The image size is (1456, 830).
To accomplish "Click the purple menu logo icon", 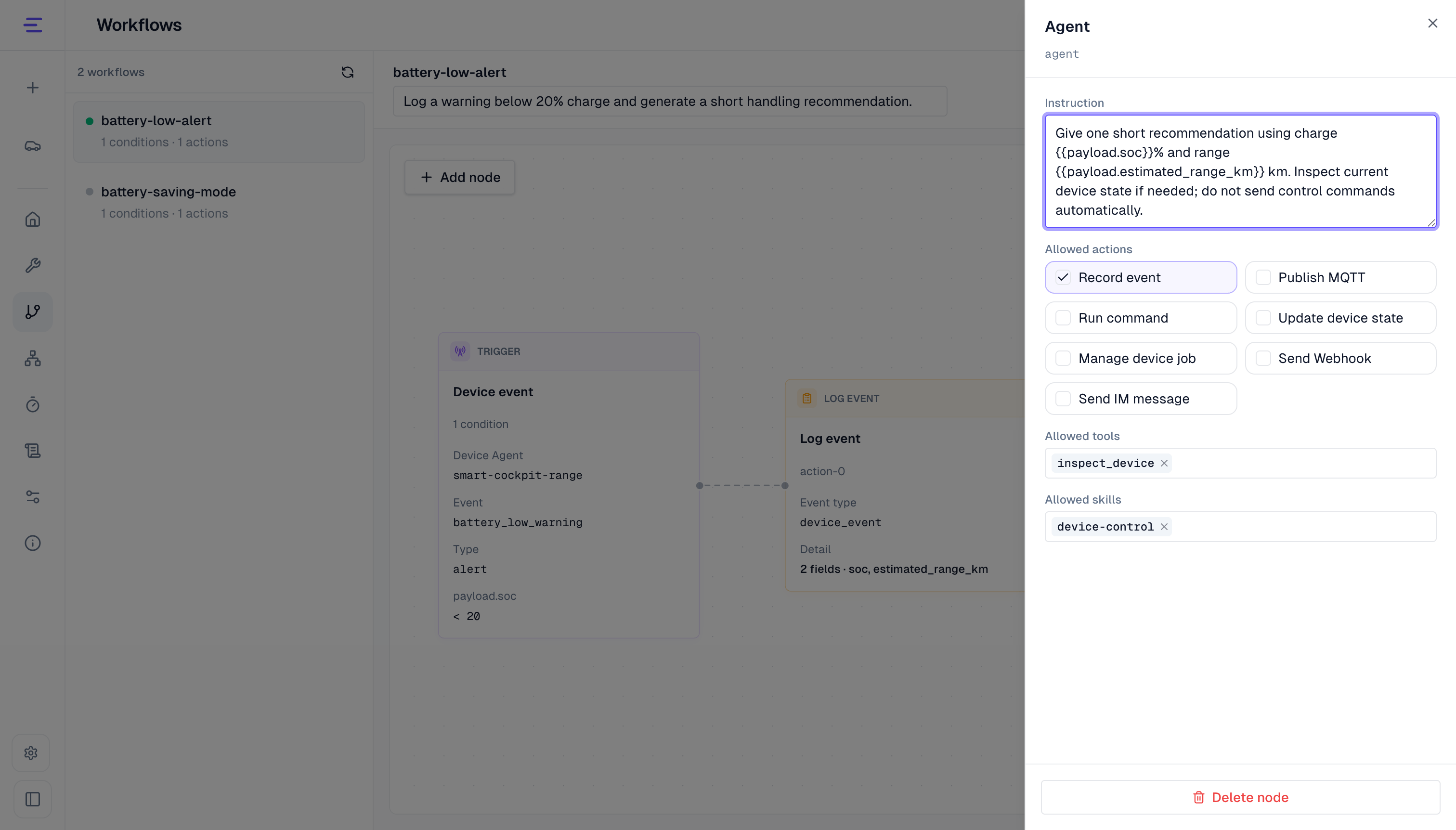I will [32, 25].
